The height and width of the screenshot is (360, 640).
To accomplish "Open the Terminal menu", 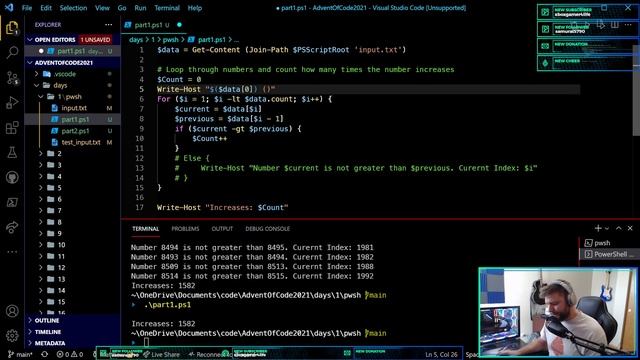I will click(167, 8).
